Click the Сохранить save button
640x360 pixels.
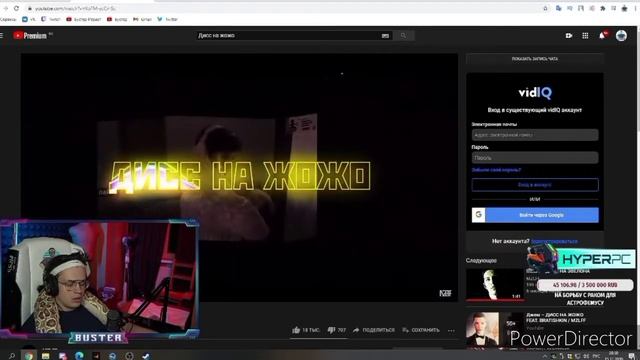click(x=421, y=330)
